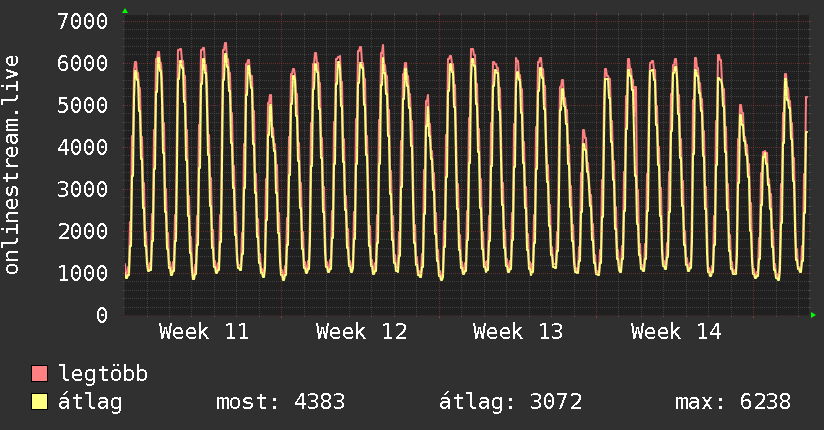Click the green arrow ending the x-axis

[814, 315]
